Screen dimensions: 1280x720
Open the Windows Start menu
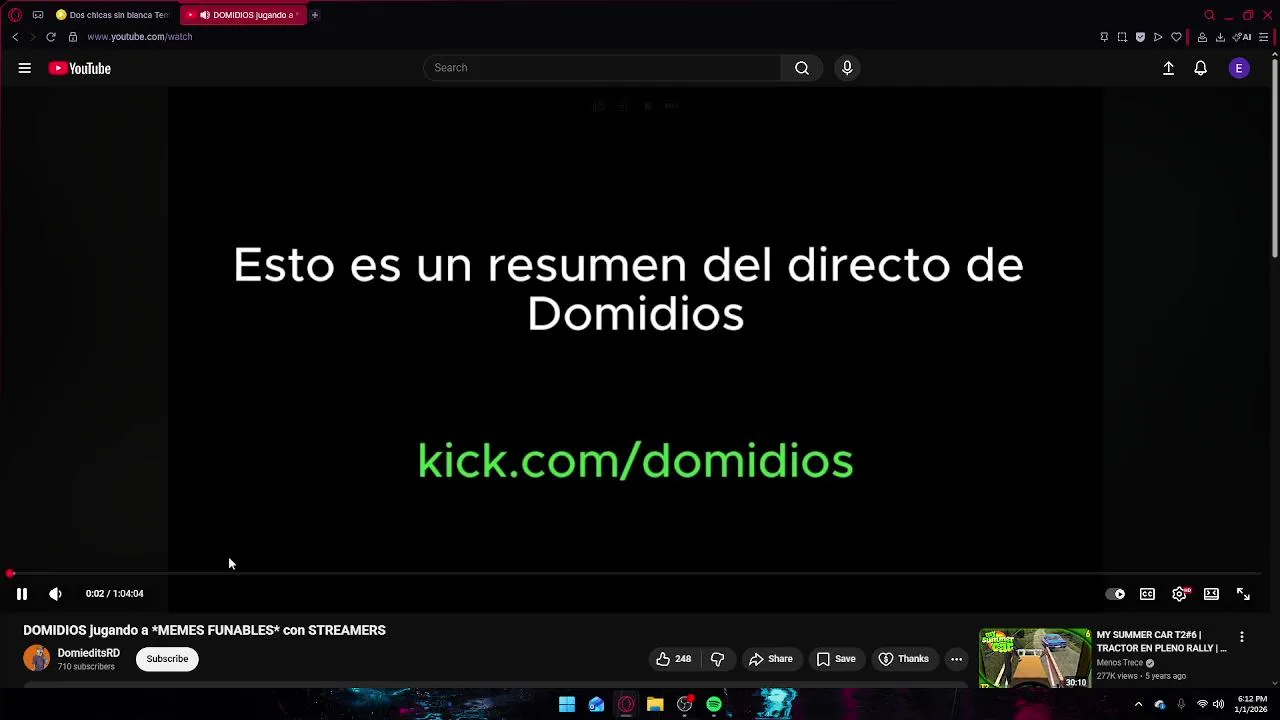pos(567,705)
